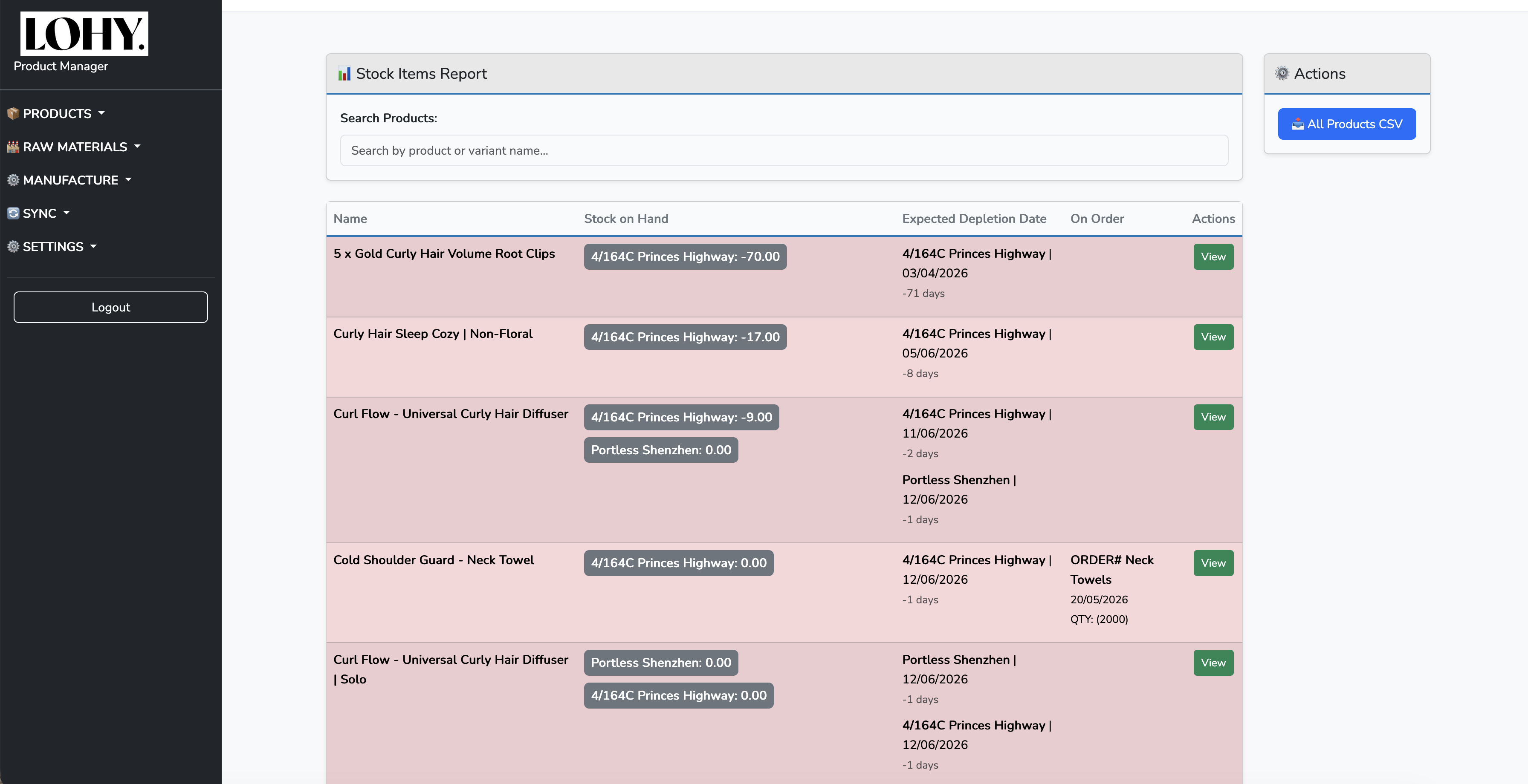Click Princes Highway 0.00 badge in Solo row

[679, 695]
